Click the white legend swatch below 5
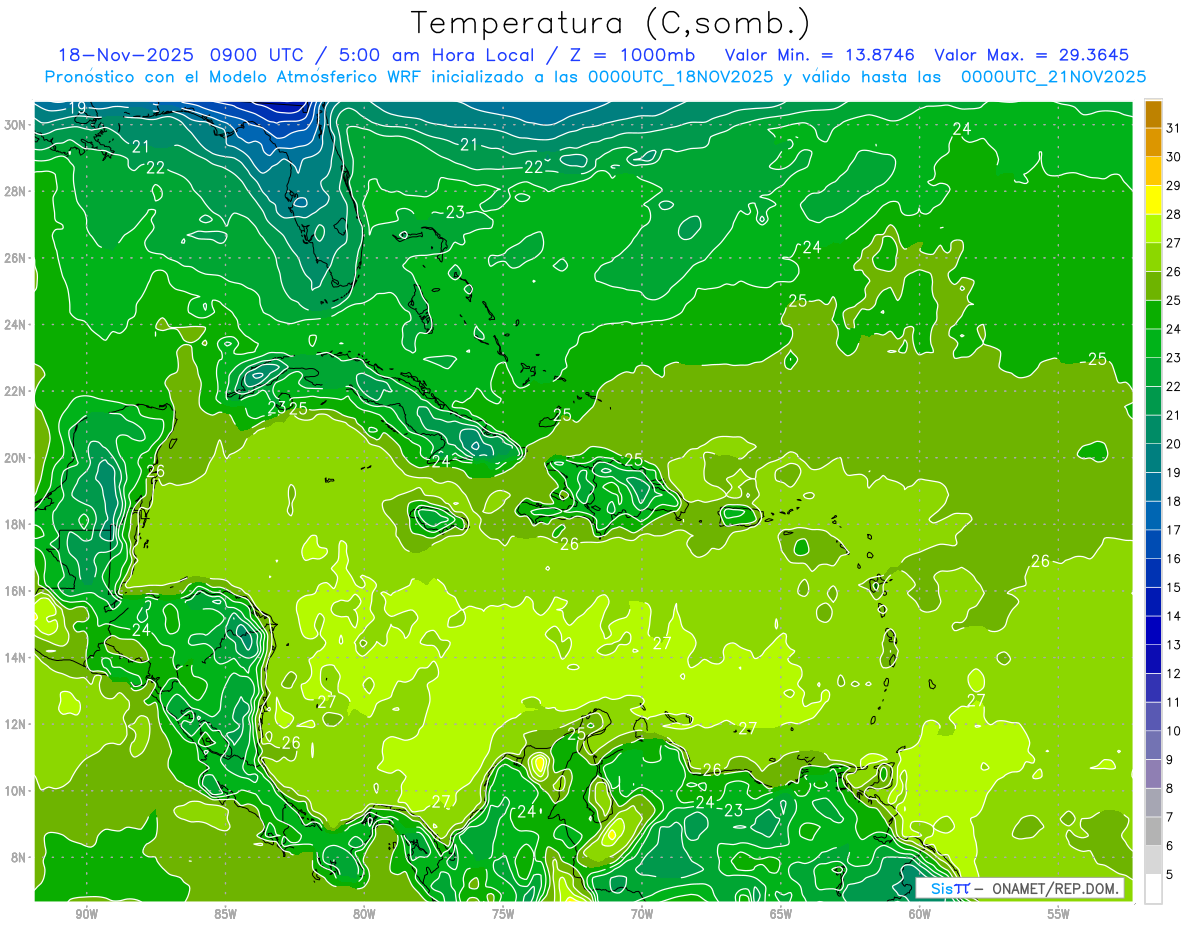 pos(1153,888)
